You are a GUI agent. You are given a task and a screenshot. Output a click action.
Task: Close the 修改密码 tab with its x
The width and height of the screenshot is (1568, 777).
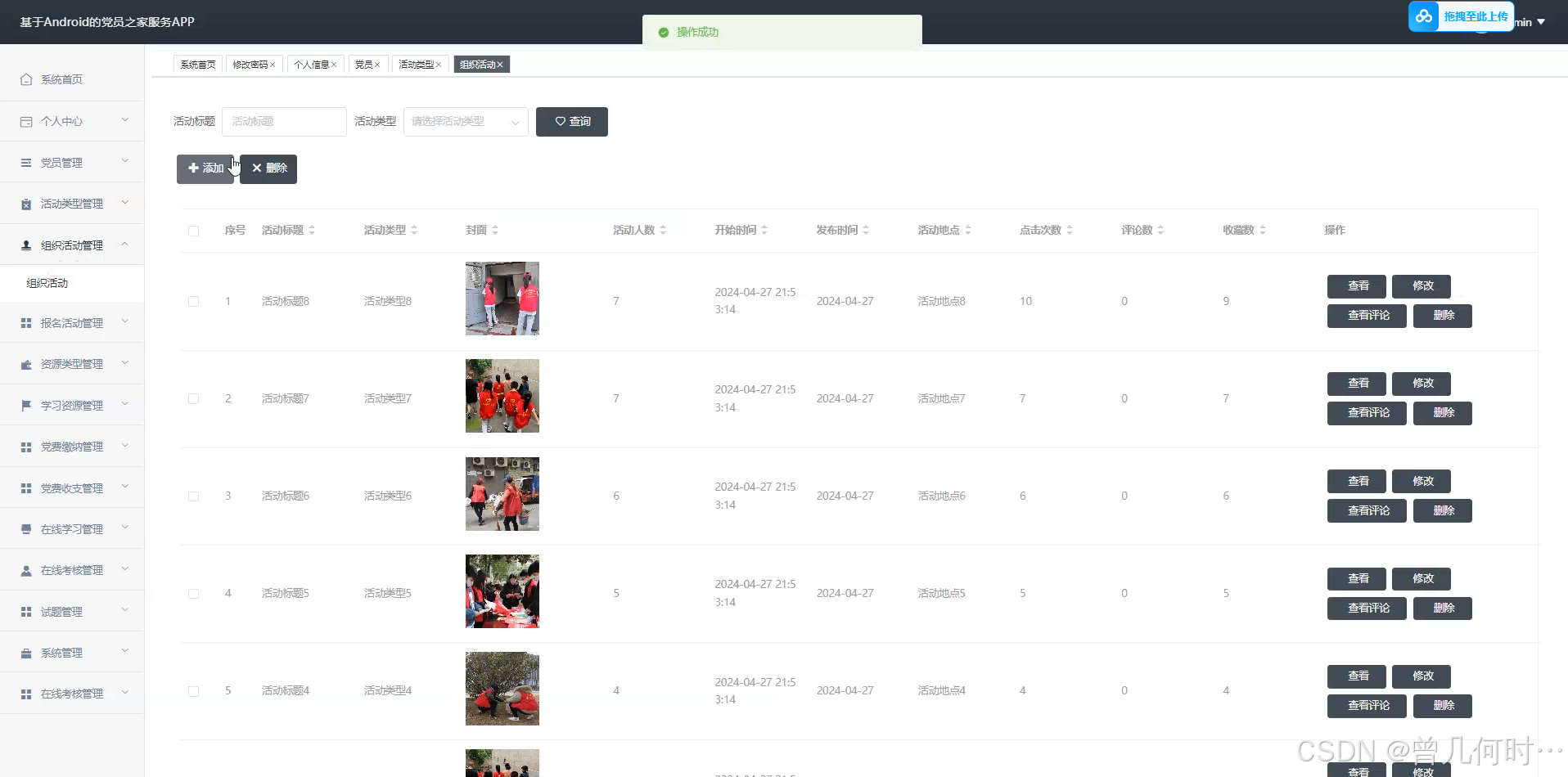coord(273,65)
